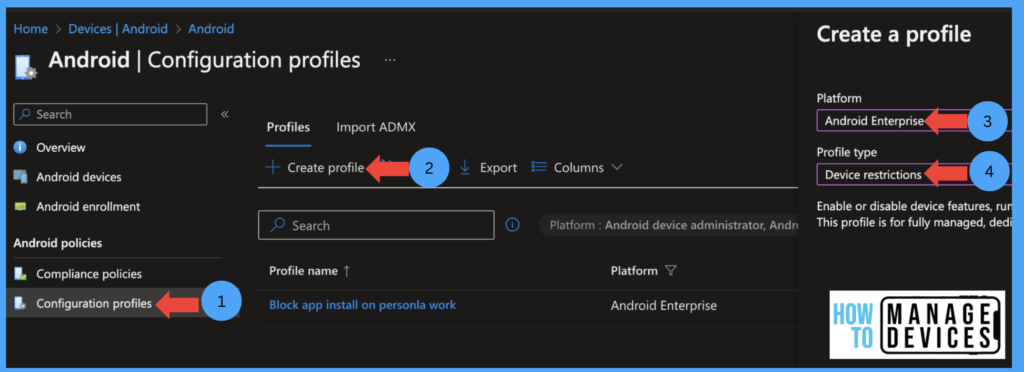Sort by the Profile name column
Screen dimensions: 1024x372
[x=310, y=271]
